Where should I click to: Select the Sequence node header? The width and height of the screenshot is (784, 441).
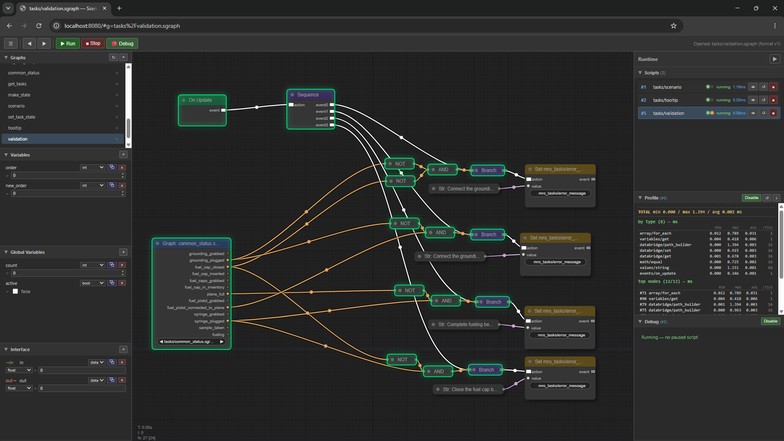310,95
